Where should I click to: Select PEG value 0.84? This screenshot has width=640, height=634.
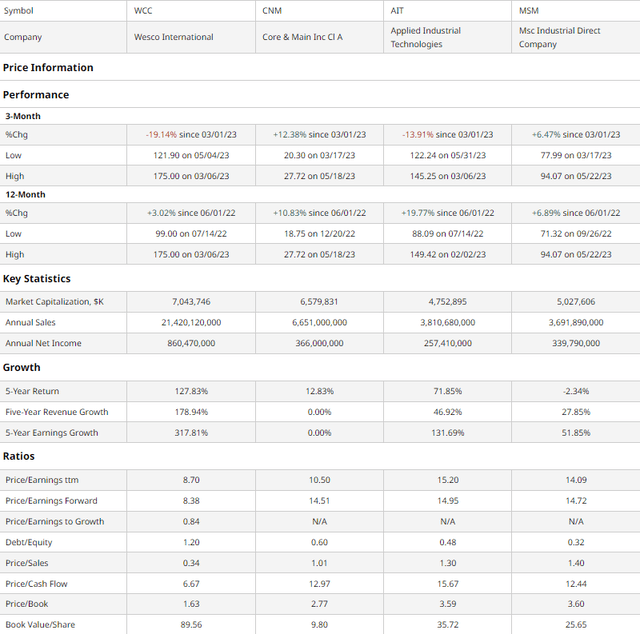pyautogui.click(x=191, y=522)
